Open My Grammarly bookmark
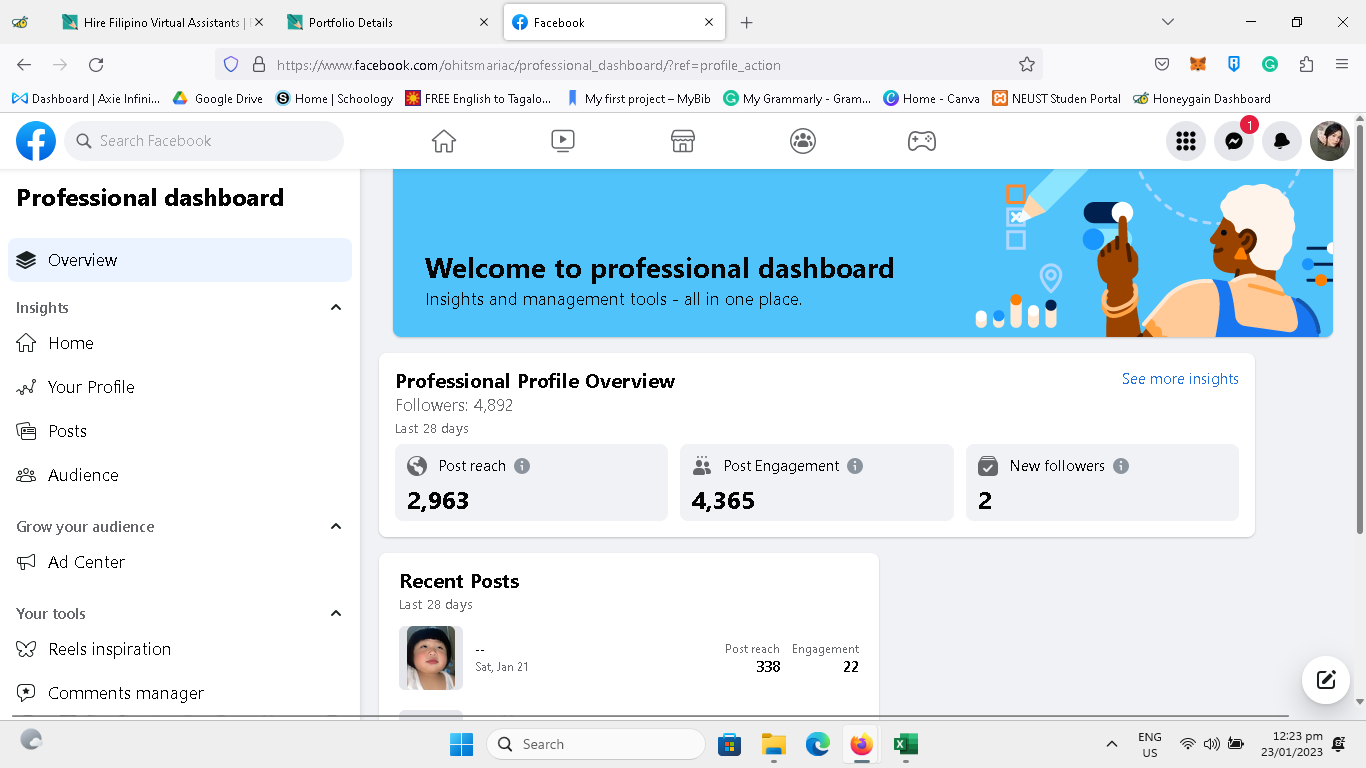This screenshot has width=1366, height=768. (x=797, y=99)
